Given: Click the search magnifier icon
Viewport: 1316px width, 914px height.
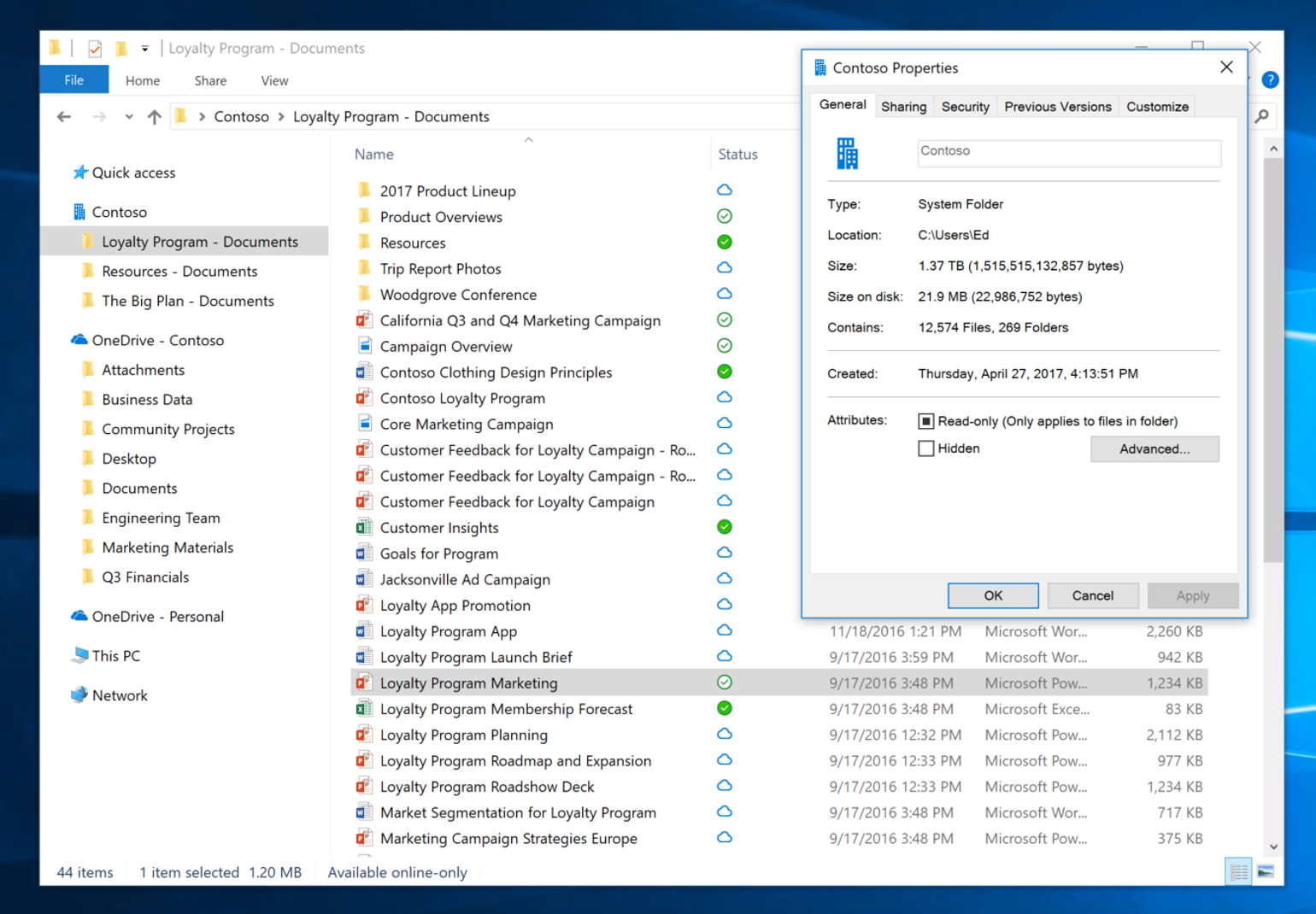Looking at the screenshot, I should 1262,116.
